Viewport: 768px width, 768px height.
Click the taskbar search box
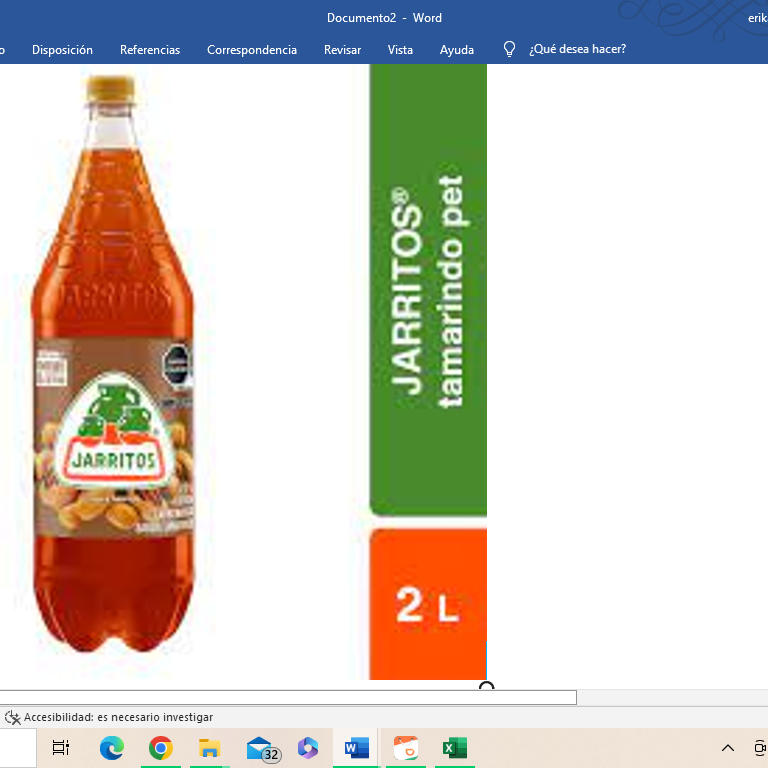click(x=18, y=748)
